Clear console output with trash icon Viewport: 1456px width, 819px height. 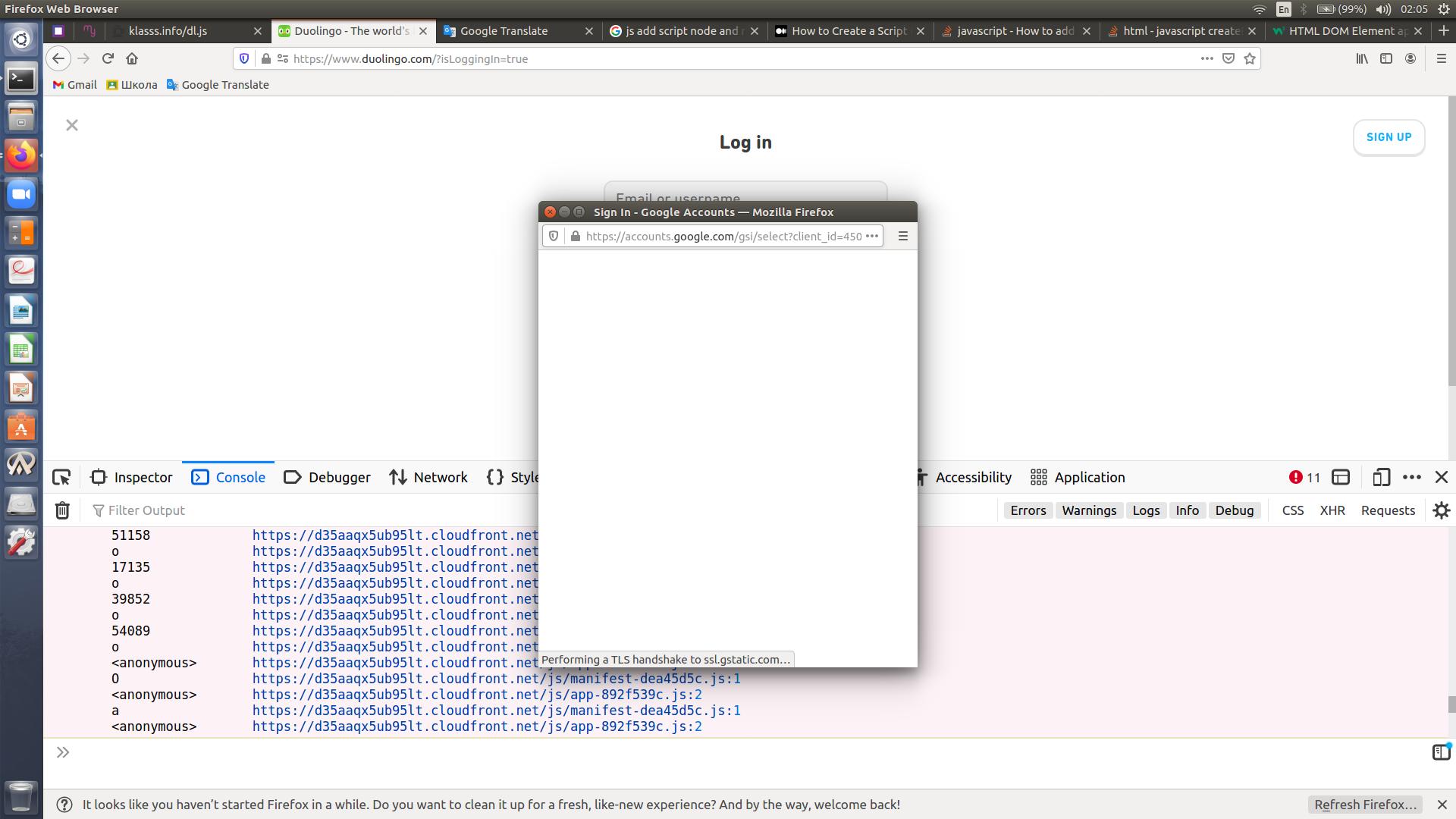pos(62,510)
